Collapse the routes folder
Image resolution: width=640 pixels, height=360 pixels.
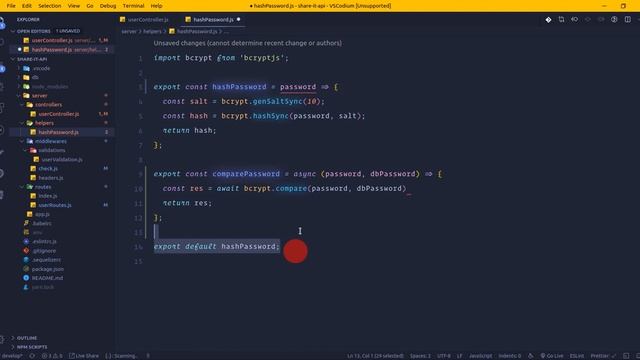tap(43, 187)
